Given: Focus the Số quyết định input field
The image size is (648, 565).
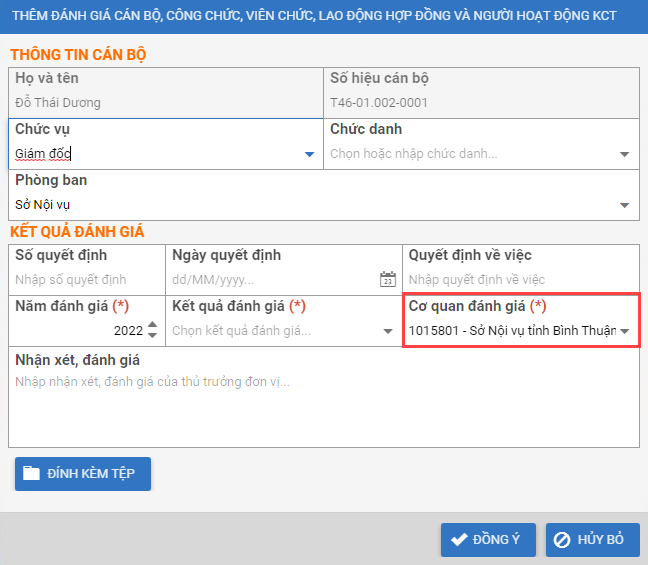Looking at the screenshot, I should tap(85, 281).
